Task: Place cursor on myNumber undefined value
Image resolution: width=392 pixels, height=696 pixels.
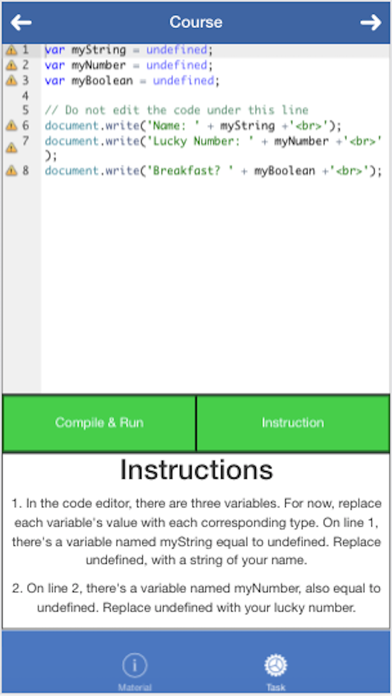Action: pos(177,66)
